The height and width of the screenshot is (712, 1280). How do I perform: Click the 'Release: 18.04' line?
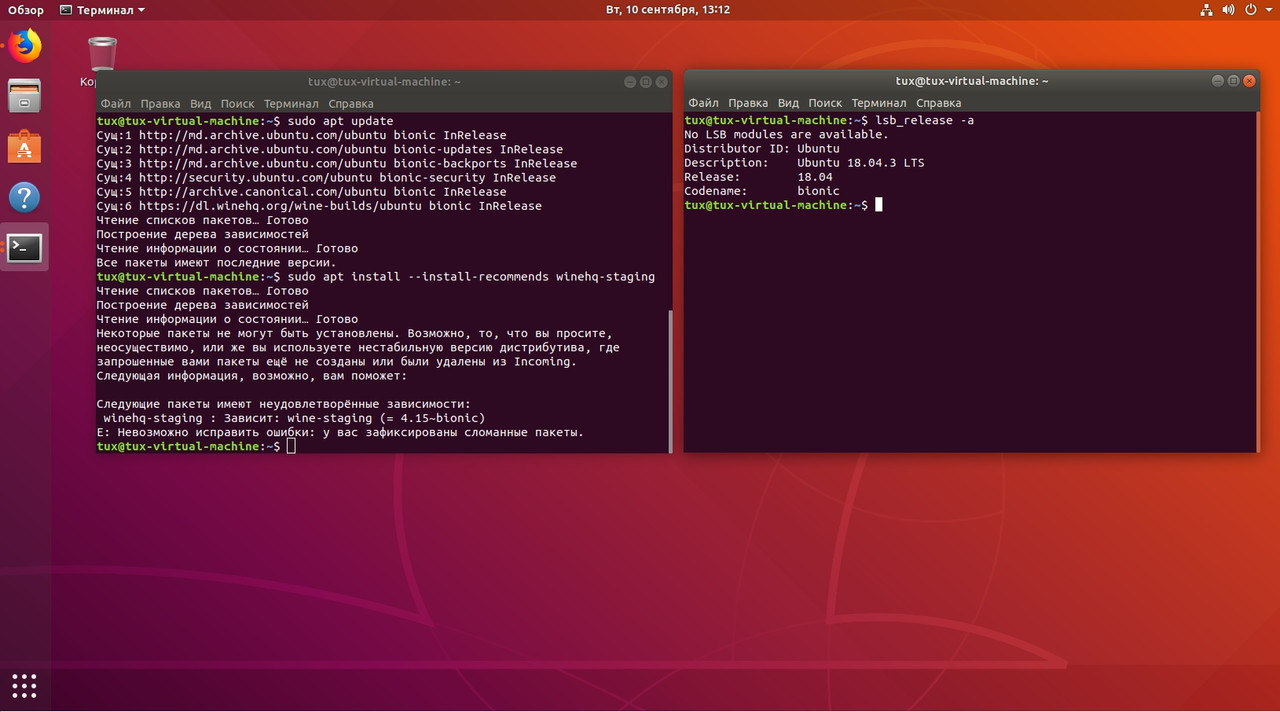[758, 176]
